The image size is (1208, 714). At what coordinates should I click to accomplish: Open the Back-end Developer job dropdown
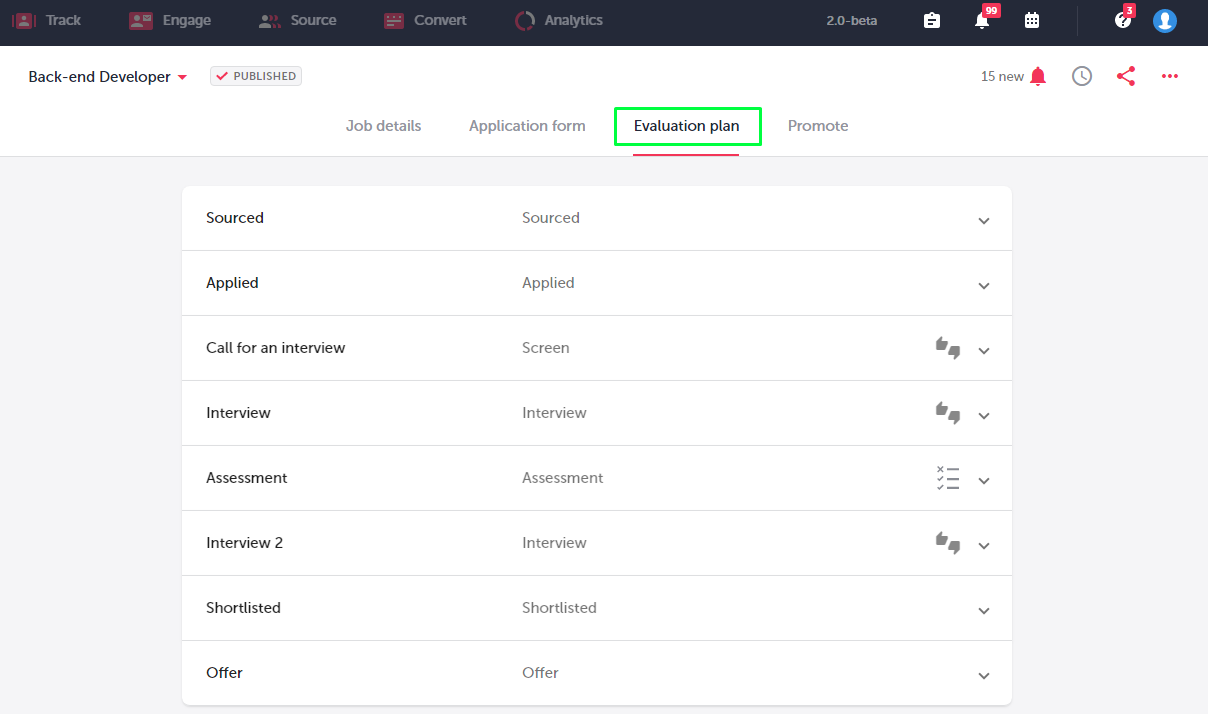tap(182, 76)
